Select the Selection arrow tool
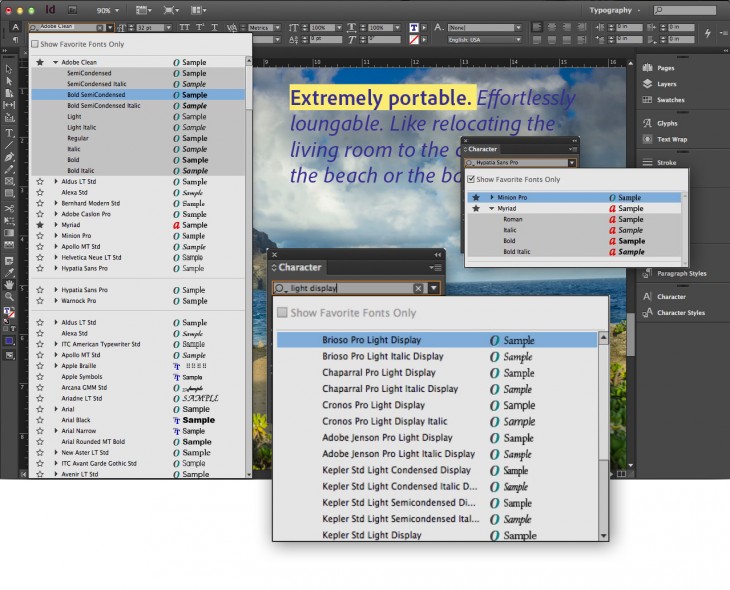 (9, 69)
